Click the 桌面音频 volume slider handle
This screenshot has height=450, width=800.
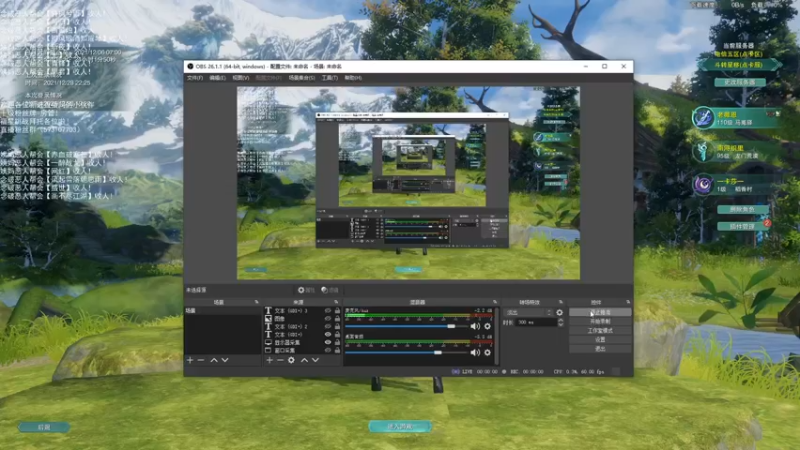pos(438,353)
